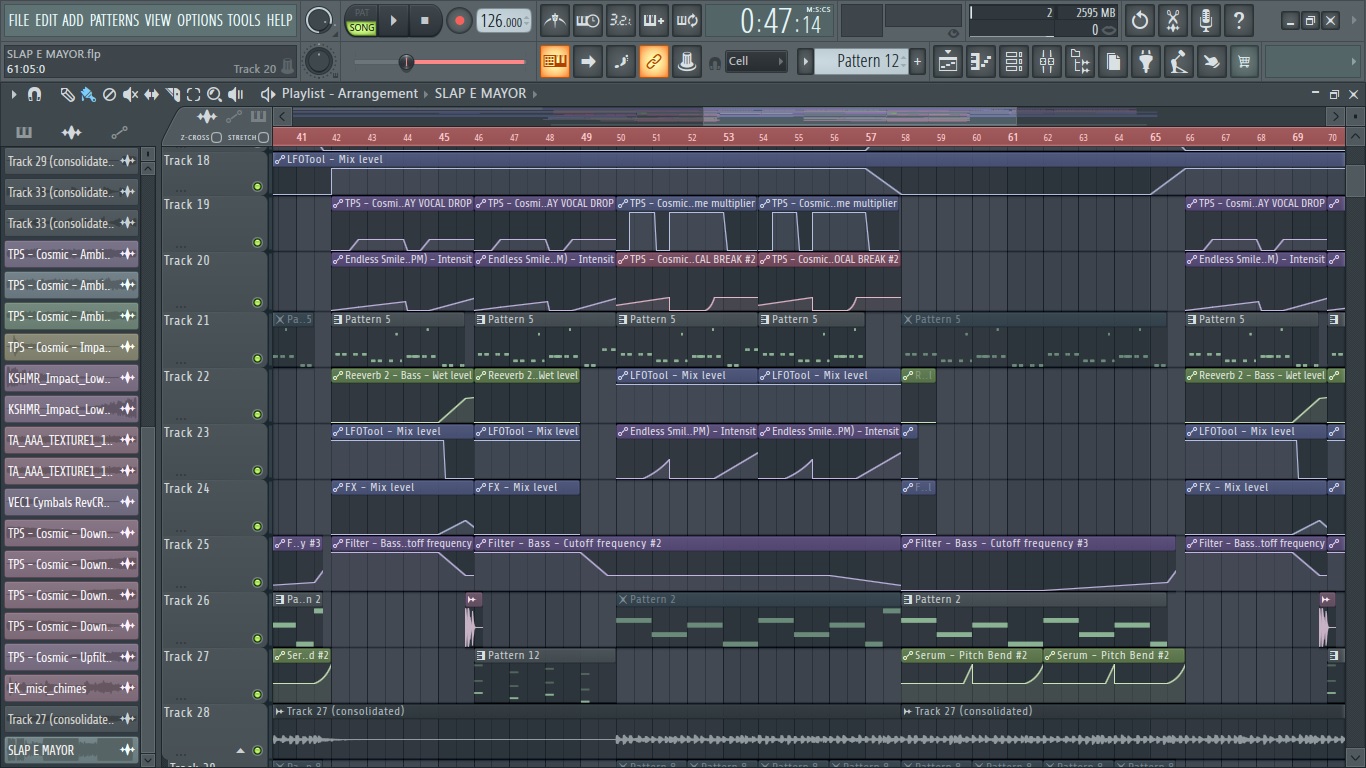Toggle link-to-controller chain icon
1366x768 pixels.
click(x=653, y=61)
